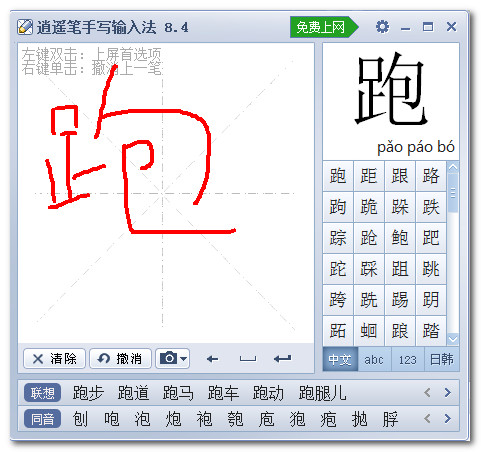The height and width of the screenshot is (452, 481).
Task: Switch to 中文 recognition mode
Action: click(340, 359)
